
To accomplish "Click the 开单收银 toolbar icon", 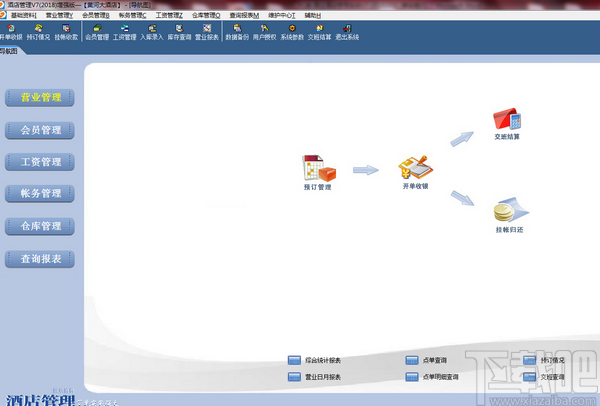I will (x=11, y=33).
